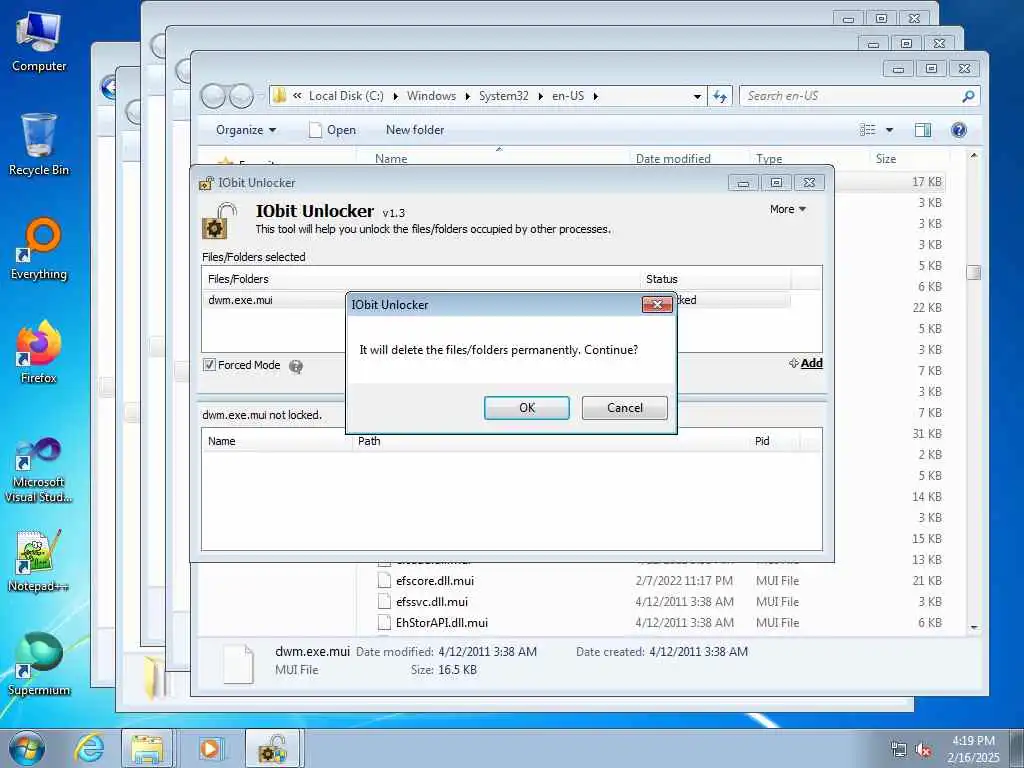Click the Files/Folders column header
This screenshot has width=1024, height=768.
[421, 279]
